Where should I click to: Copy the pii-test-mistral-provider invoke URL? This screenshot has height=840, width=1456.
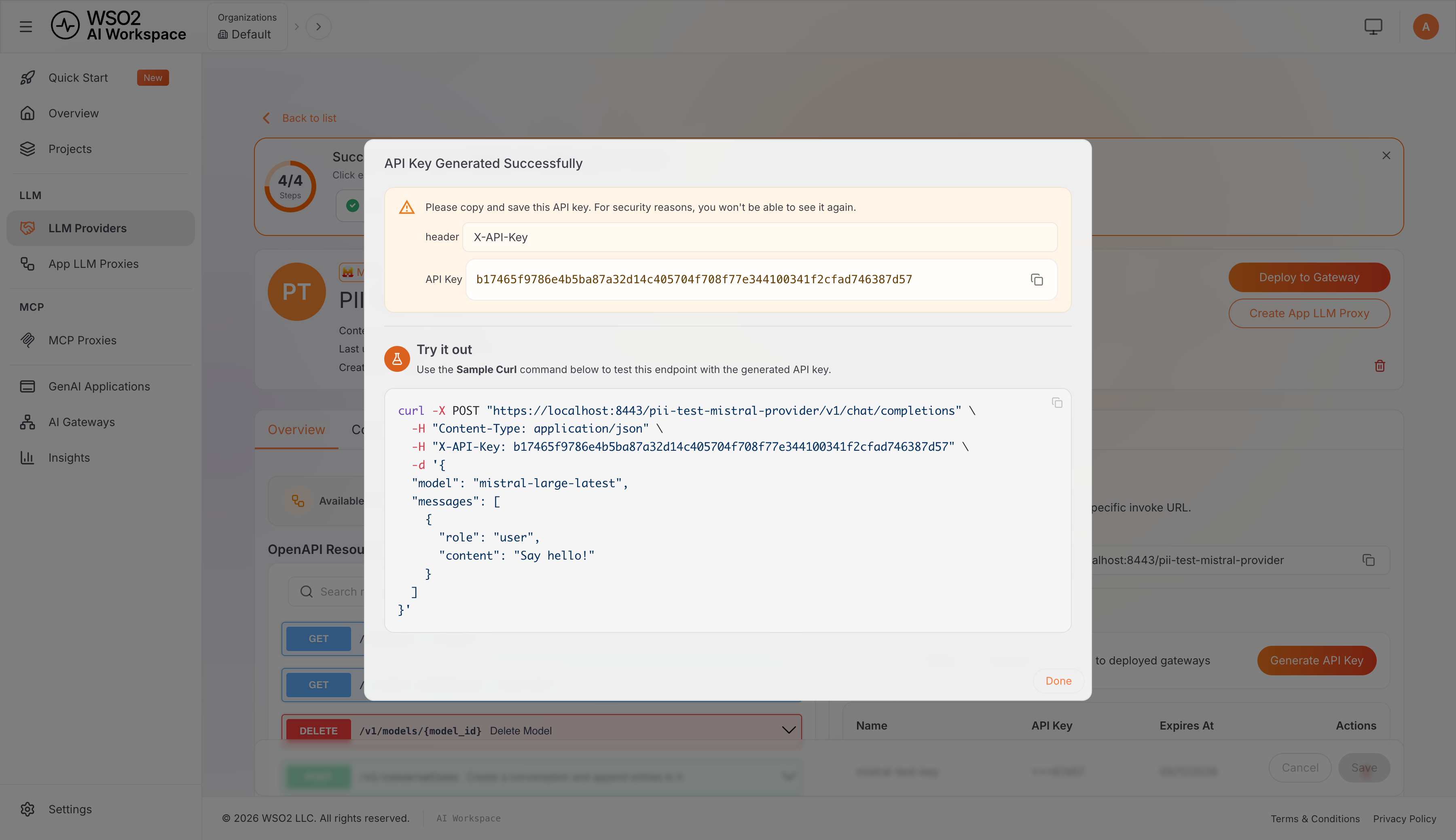click(x=1368, y=560)
